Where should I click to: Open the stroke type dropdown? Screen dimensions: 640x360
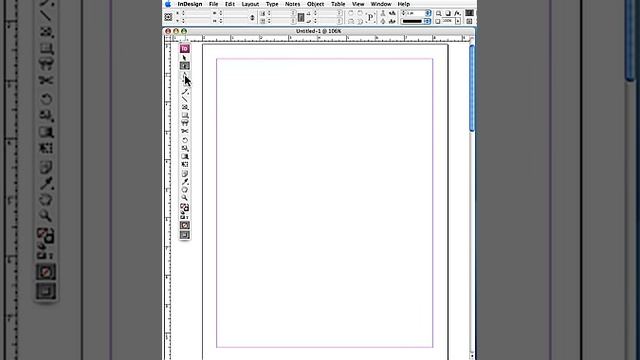[428, 21]
